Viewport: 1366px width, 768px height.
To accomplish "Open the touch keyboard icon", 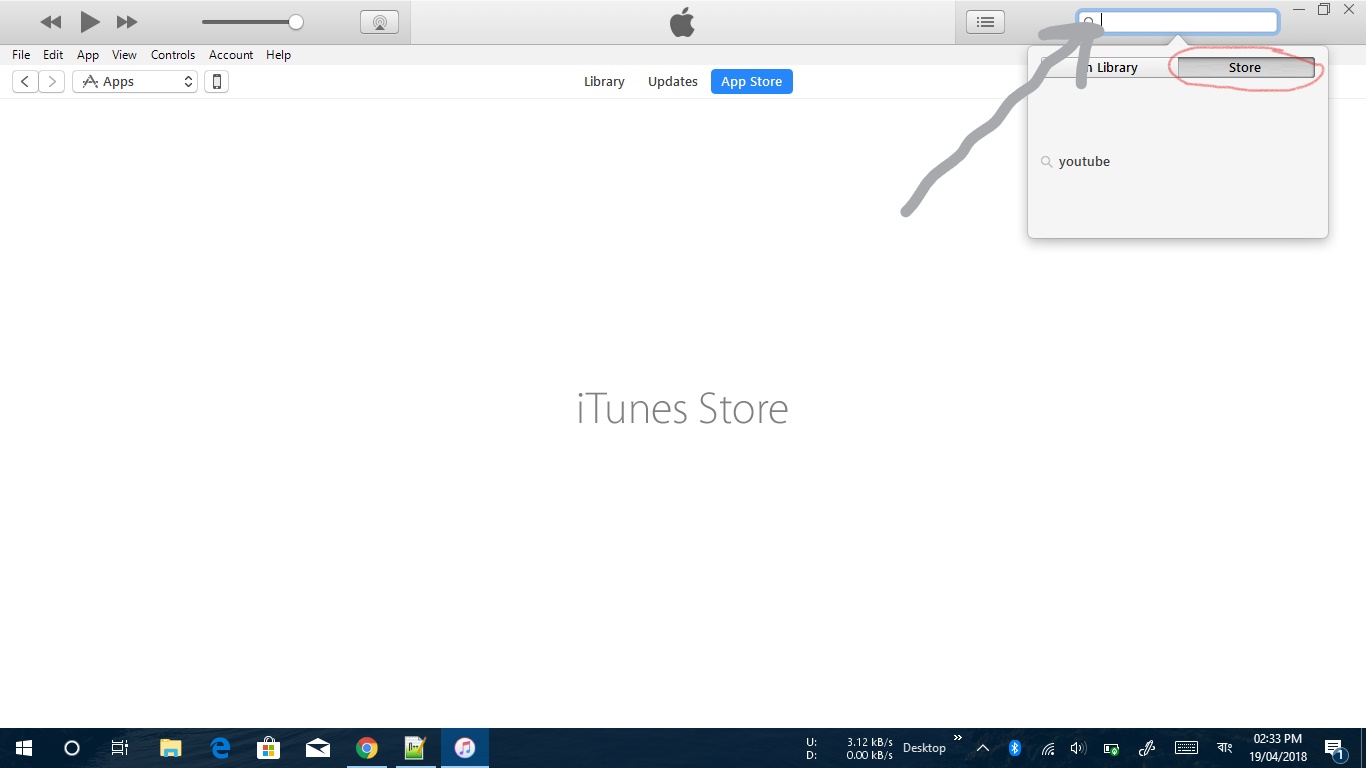I will 1186,748.
